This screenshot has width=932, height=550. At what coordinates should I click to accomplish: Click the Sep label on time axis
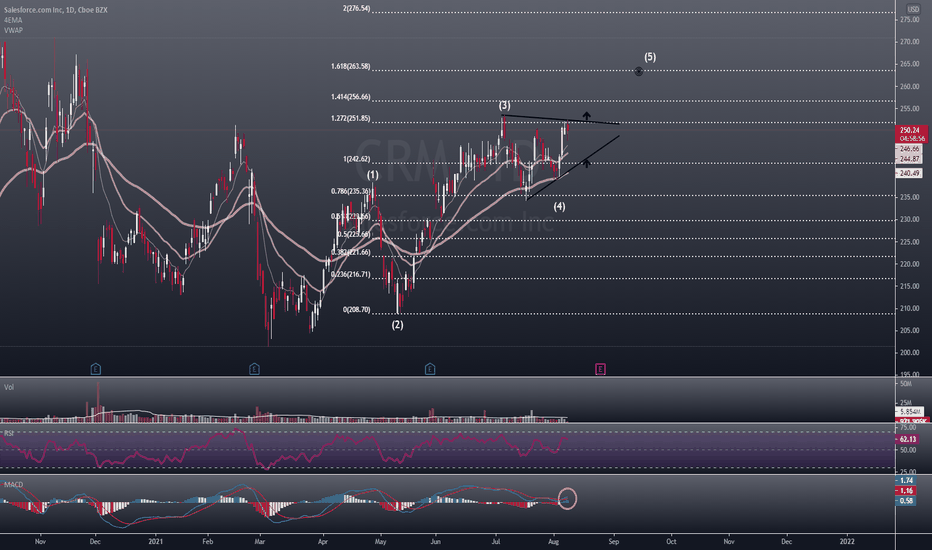pos(613,541)
